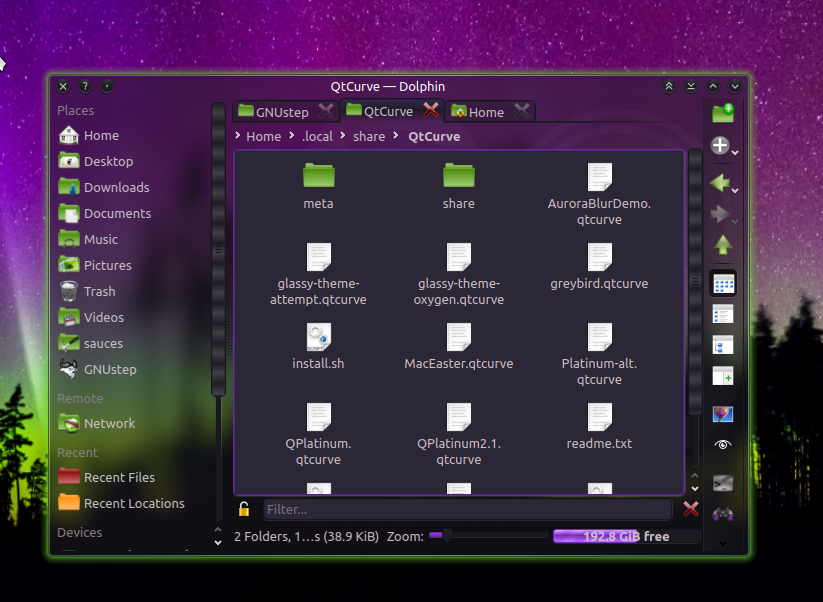Select the share folder in file view
The height and width of the screenshot is (602, 823).
tap(459, 186)
